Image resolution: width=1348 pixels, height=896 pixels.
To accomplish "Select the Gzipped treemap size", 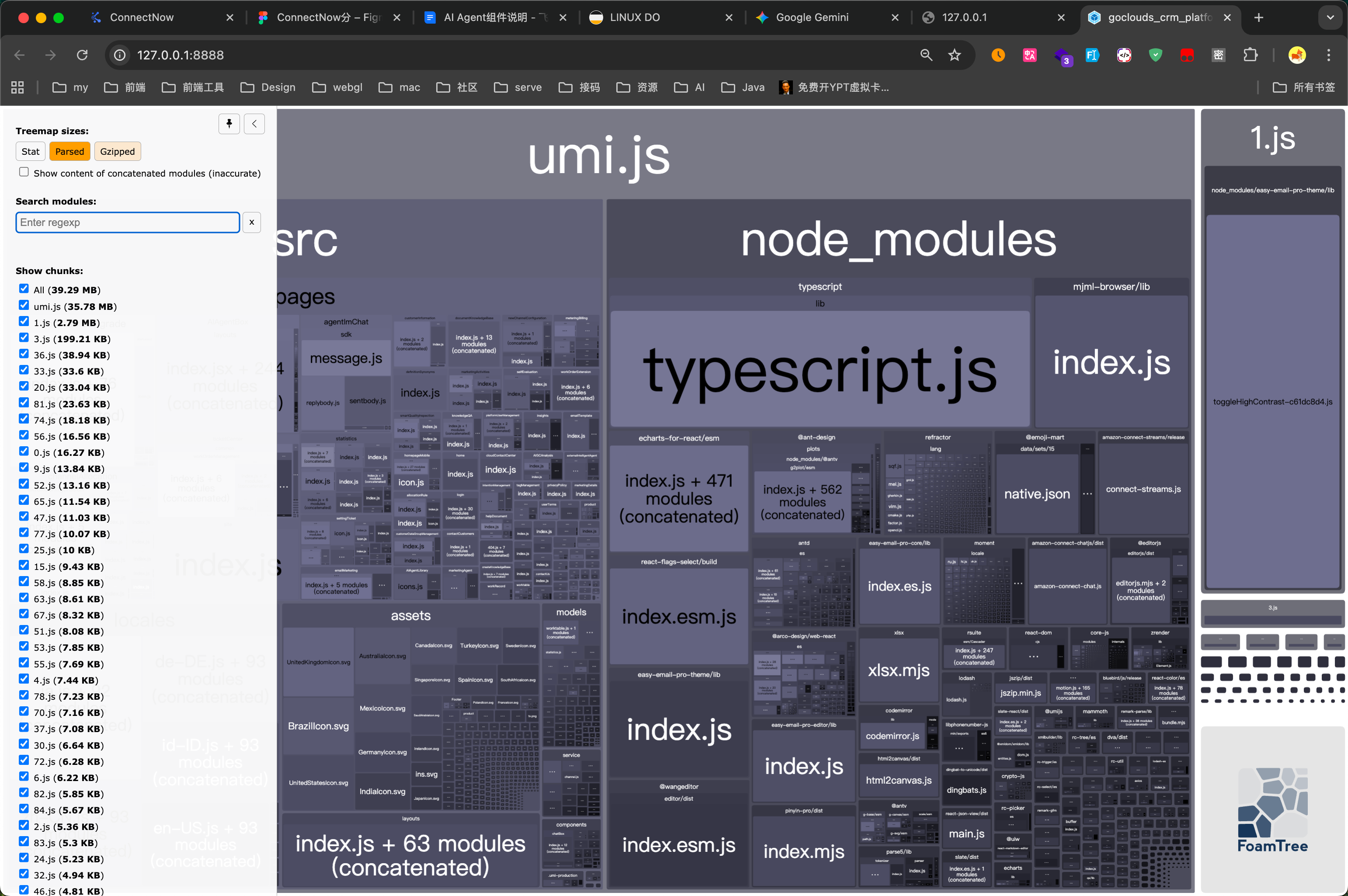I will click(x=118, y=151).
